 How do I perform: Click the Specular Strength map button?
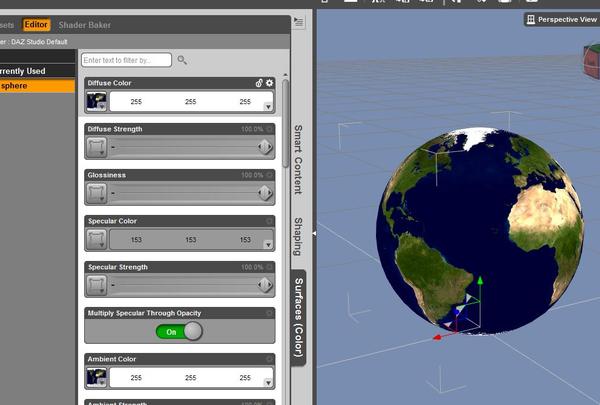click(x=96, y=285)
